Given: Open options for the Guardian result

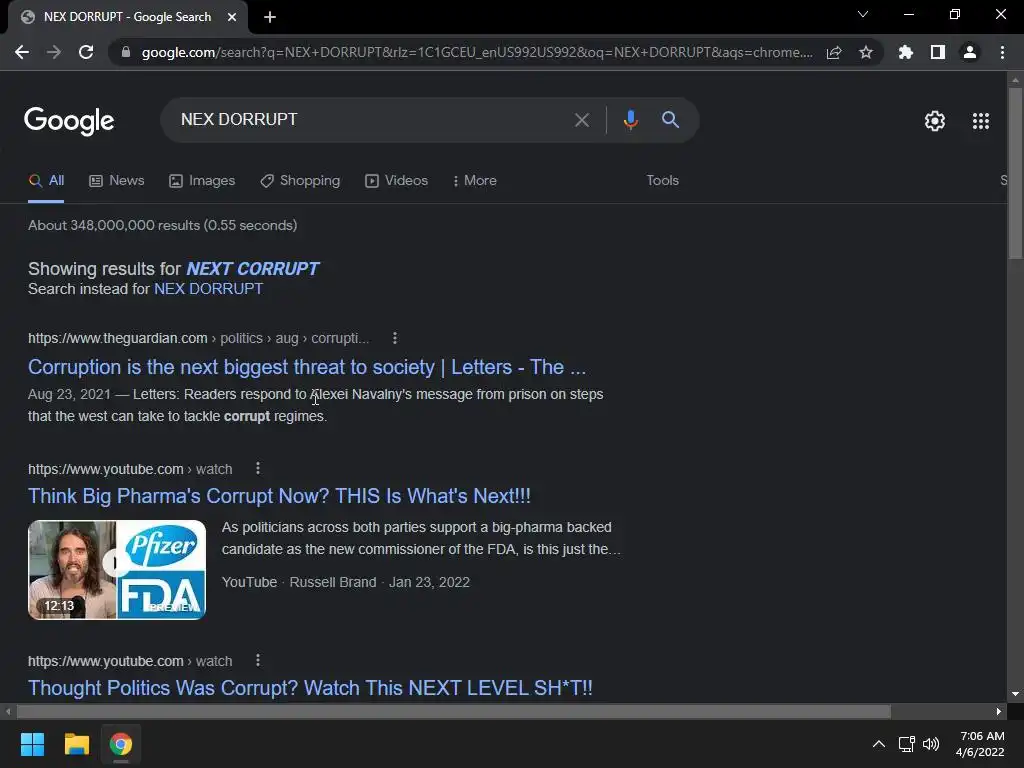Looking at the screenshot, I should [394, 338].
